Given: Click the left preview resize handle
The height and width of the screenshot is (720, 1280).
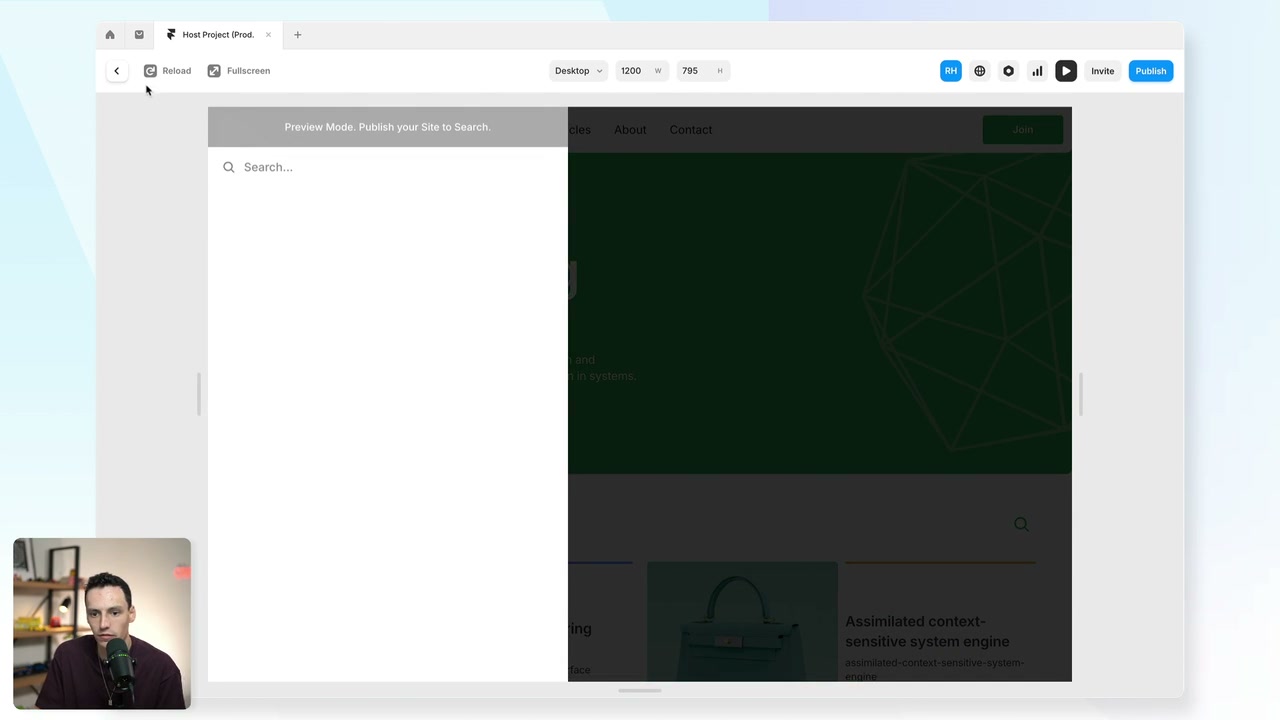Looking at the screenshot, I should 199,394.
